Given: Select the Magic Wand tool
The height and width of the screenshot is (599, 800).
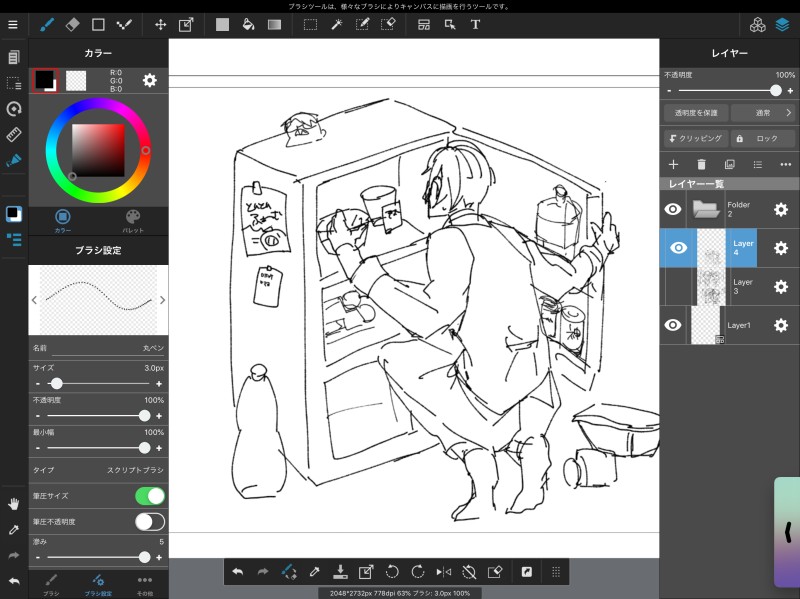Looking at the screenshot, I should click(x=337, y=24).
